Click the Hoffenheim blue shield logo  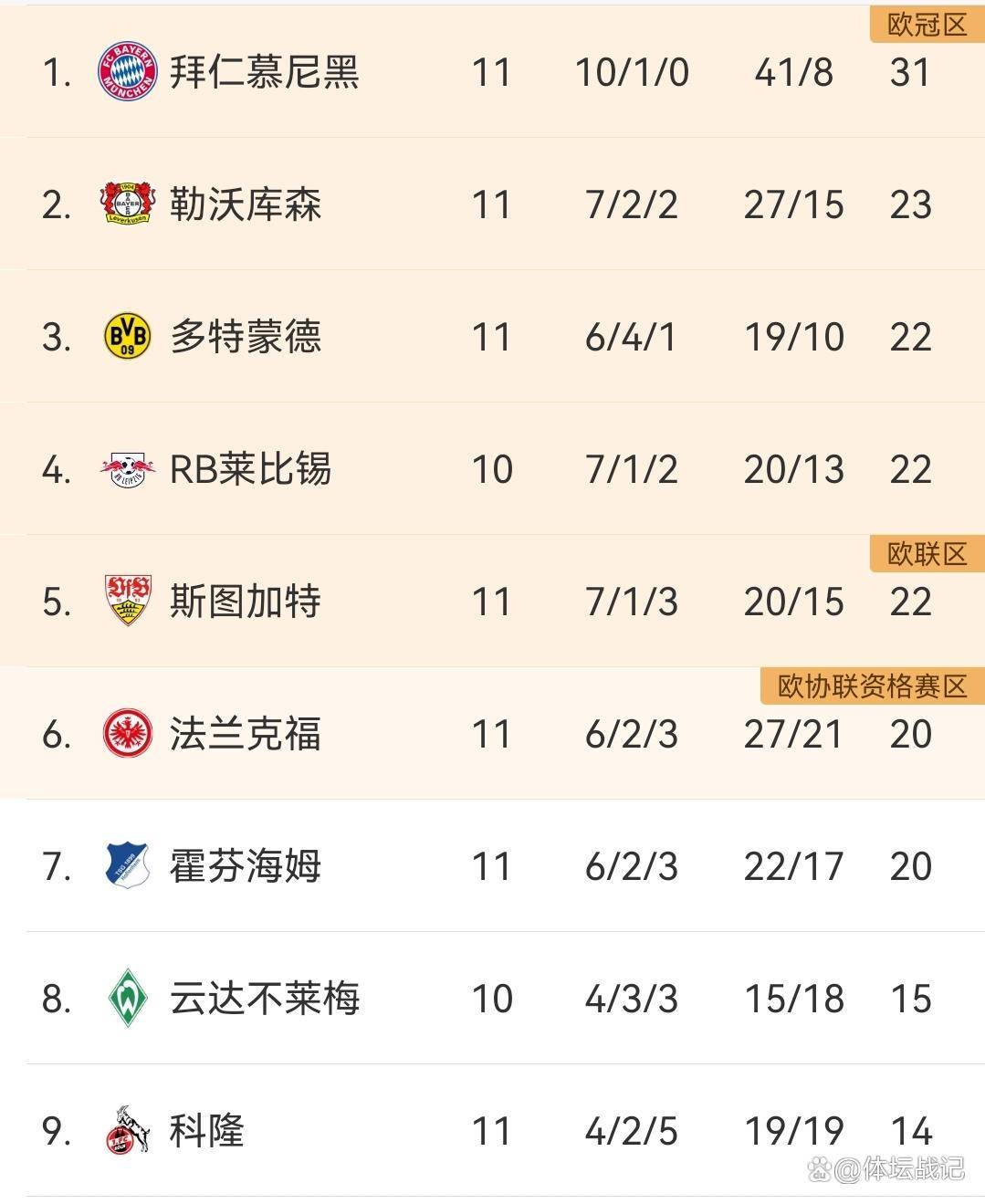(127, 865)
